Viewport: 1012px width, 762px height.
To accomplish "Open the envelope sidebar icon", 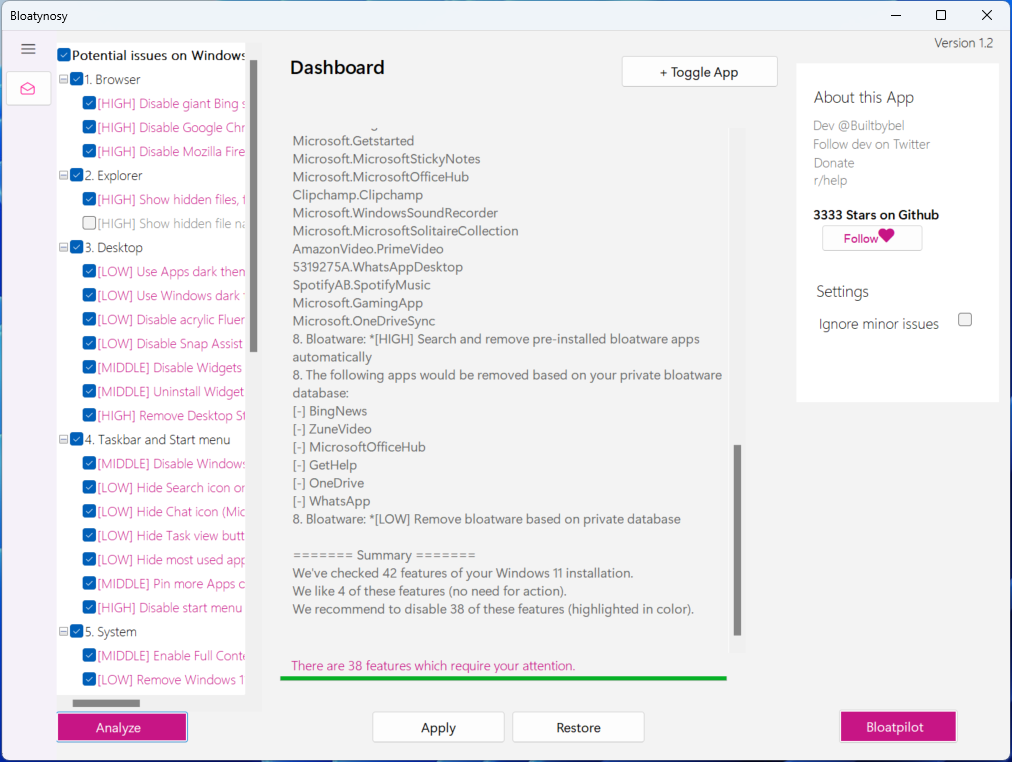I will [x=28, y=88].
